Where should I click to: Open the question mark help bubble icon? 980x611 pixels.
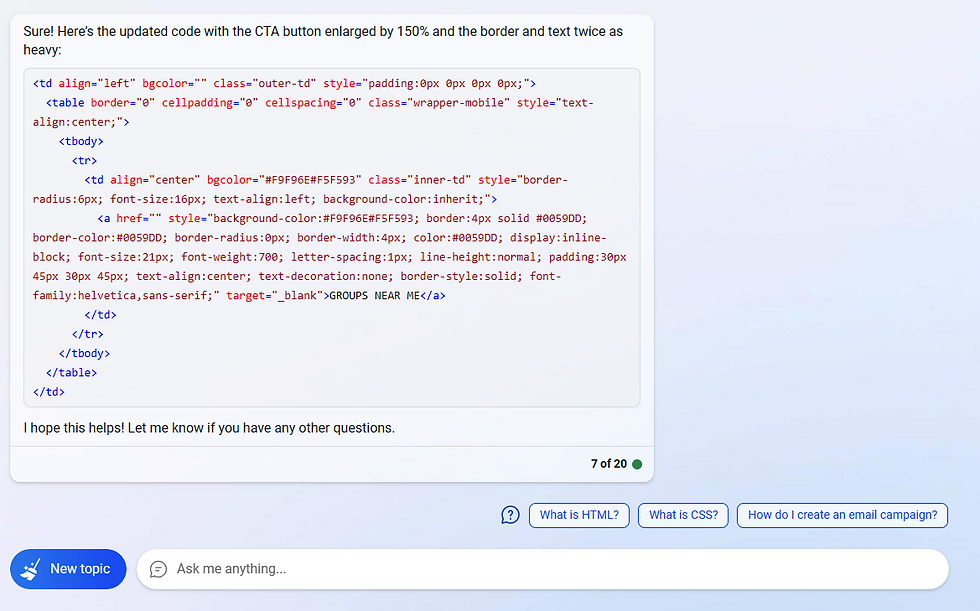[x=510, y=514]
